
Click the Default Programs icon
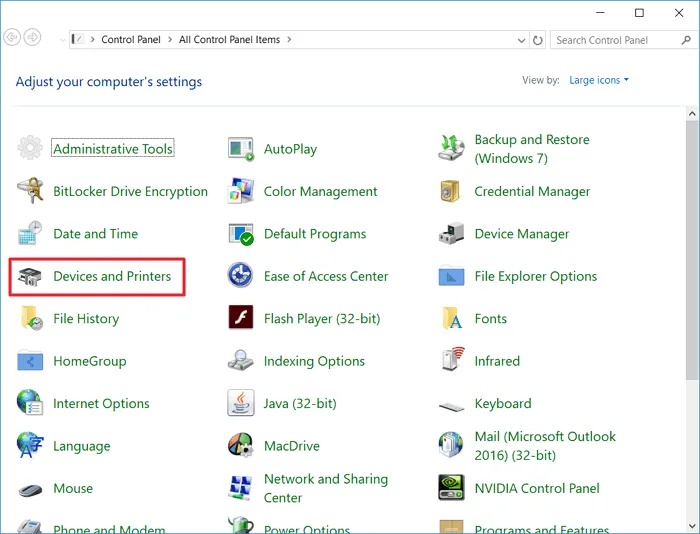click(241, 234)
